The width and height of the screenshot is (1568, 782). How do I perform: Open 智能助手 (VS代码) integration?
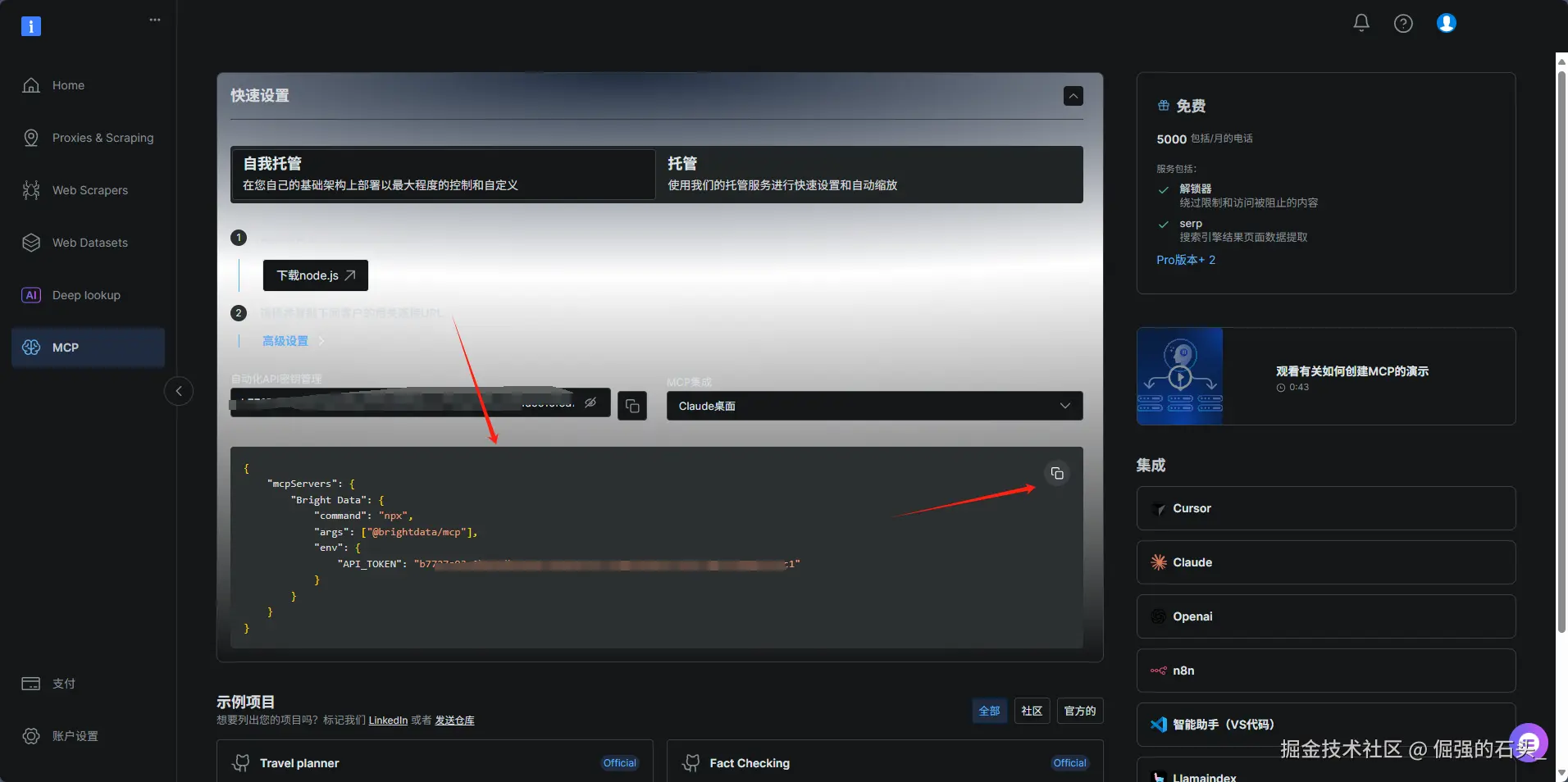point(1326,725)
